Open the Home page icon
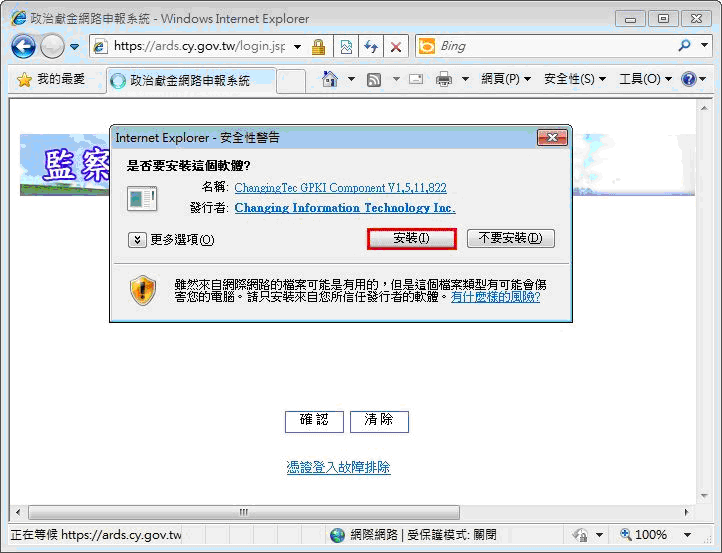The width and height of the screenshot is (722, 553). pyautogui.click(x=330, y=79)
